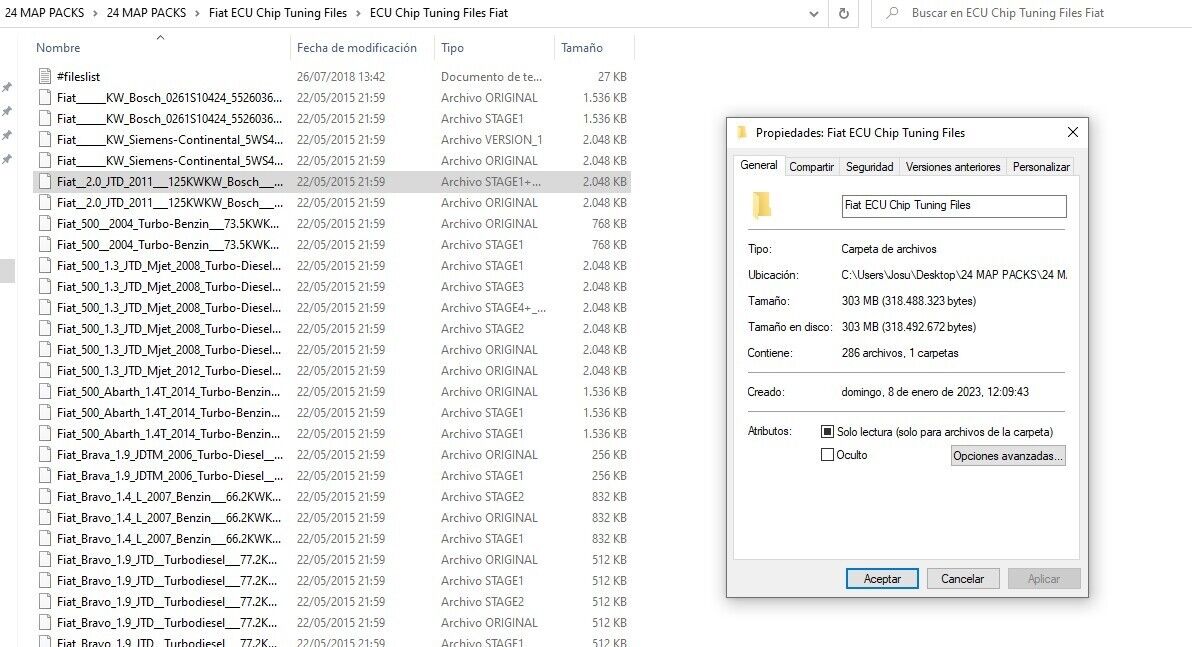The width and height of the screenshot is (1192, 647).
Task: Click 'Carpeta de archivos' type value
Action: [x=889, y=249]
